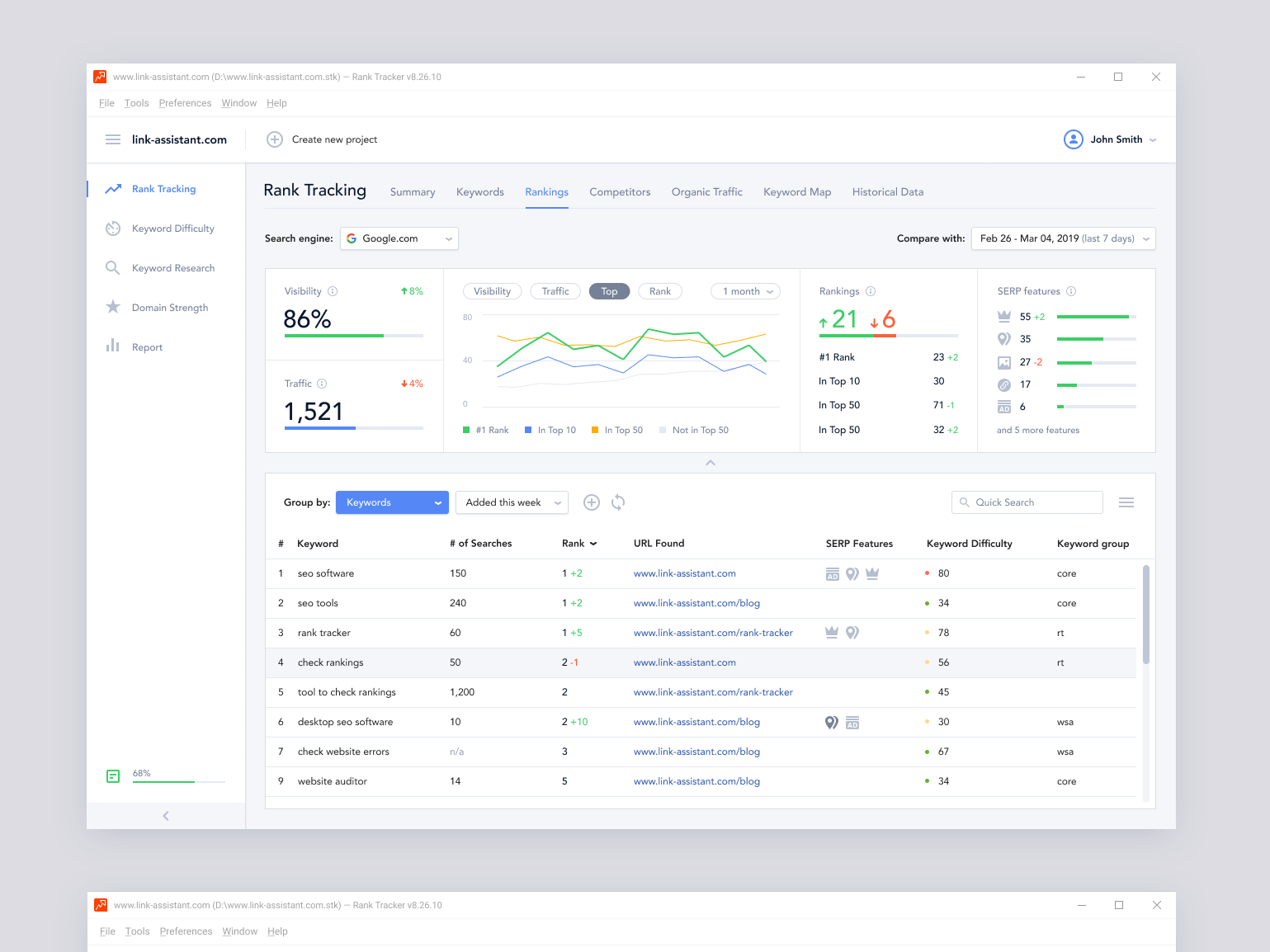Switch to the Competitors tab
Viewport: 1270px width, 952px height.
(620, 192)
